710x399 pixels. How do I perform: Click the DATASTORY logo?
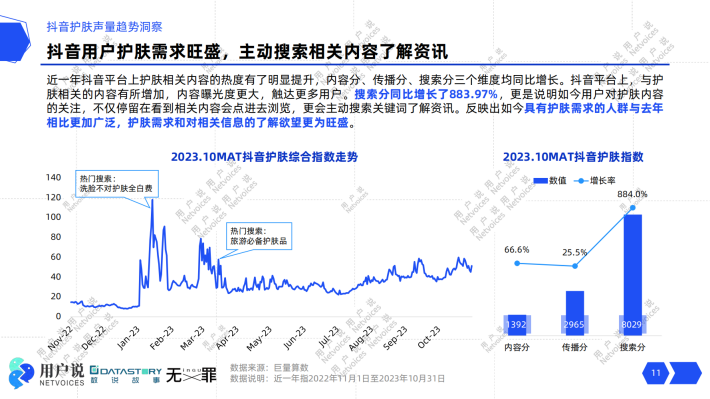tap(125, 375)
